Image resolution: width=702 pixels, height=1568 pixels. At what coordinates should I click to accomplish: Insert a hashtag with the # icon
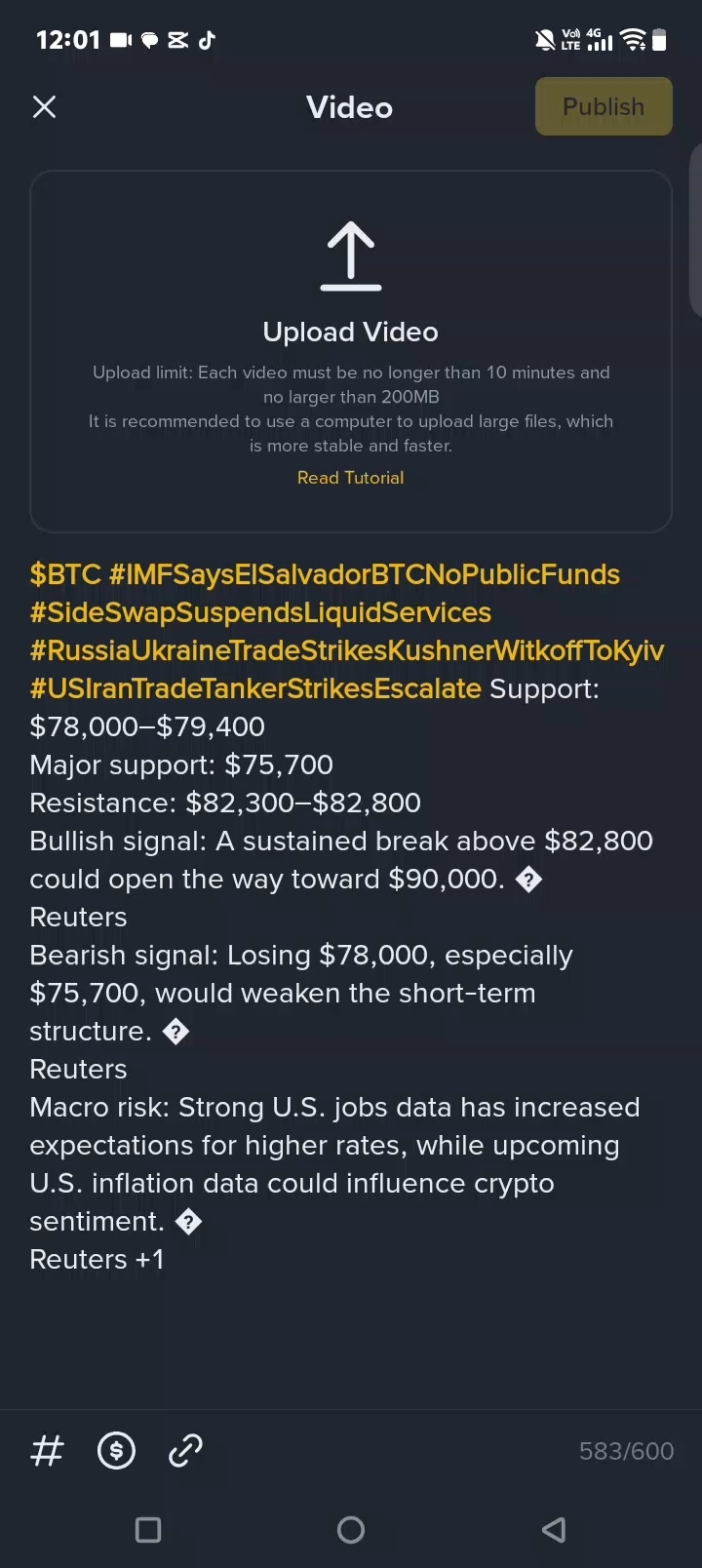coord(47,1450)
